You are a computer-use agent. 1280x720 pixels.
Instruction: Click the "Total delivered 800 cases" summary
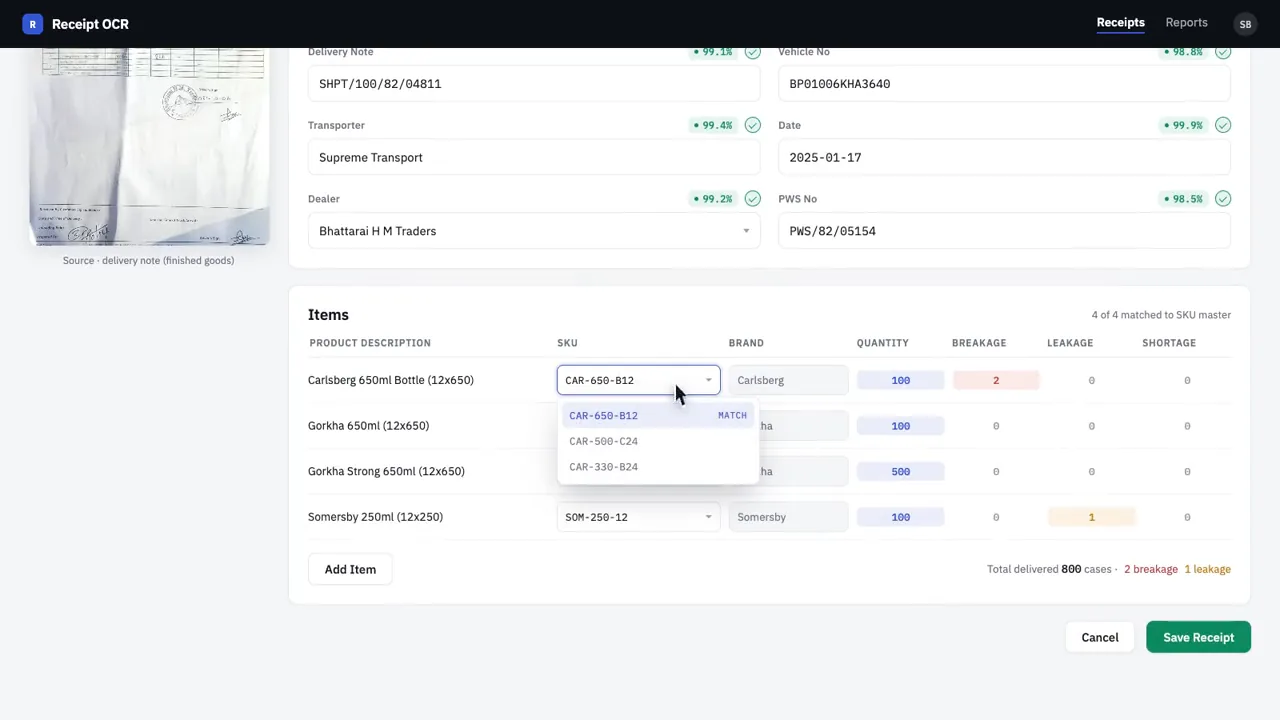pyautogui.click(x=1049, y=569)
